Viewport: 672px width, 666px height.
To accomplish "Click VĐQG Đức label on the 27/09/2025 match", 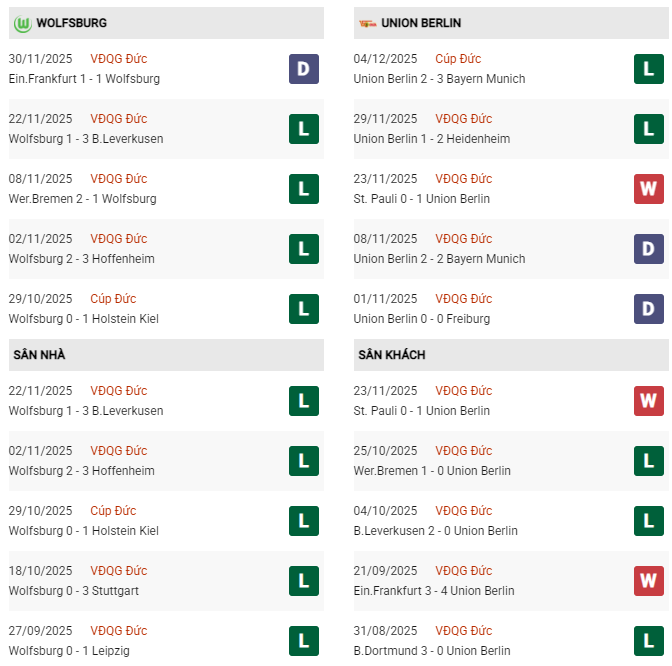I will [118, 631].
